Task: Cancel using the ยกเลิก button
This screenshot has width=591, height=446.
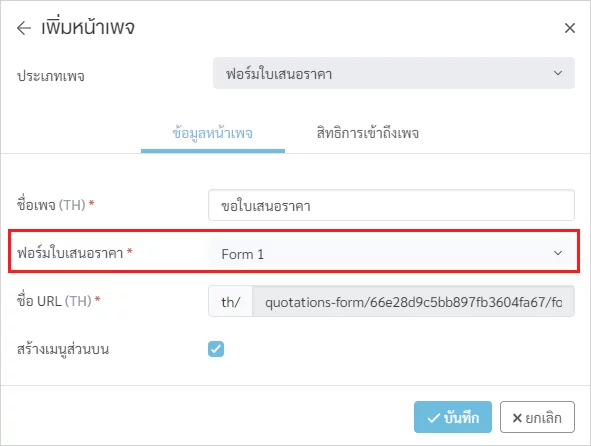Action: point(537,417)
